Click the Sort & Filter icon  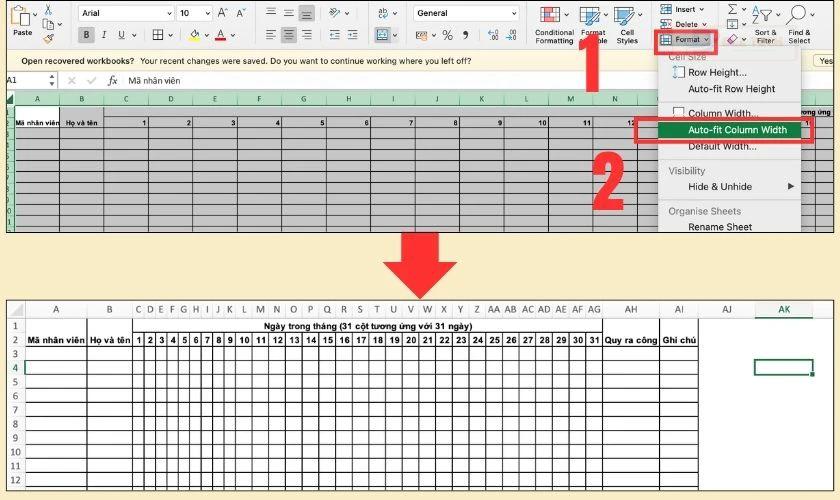(762, 15)
